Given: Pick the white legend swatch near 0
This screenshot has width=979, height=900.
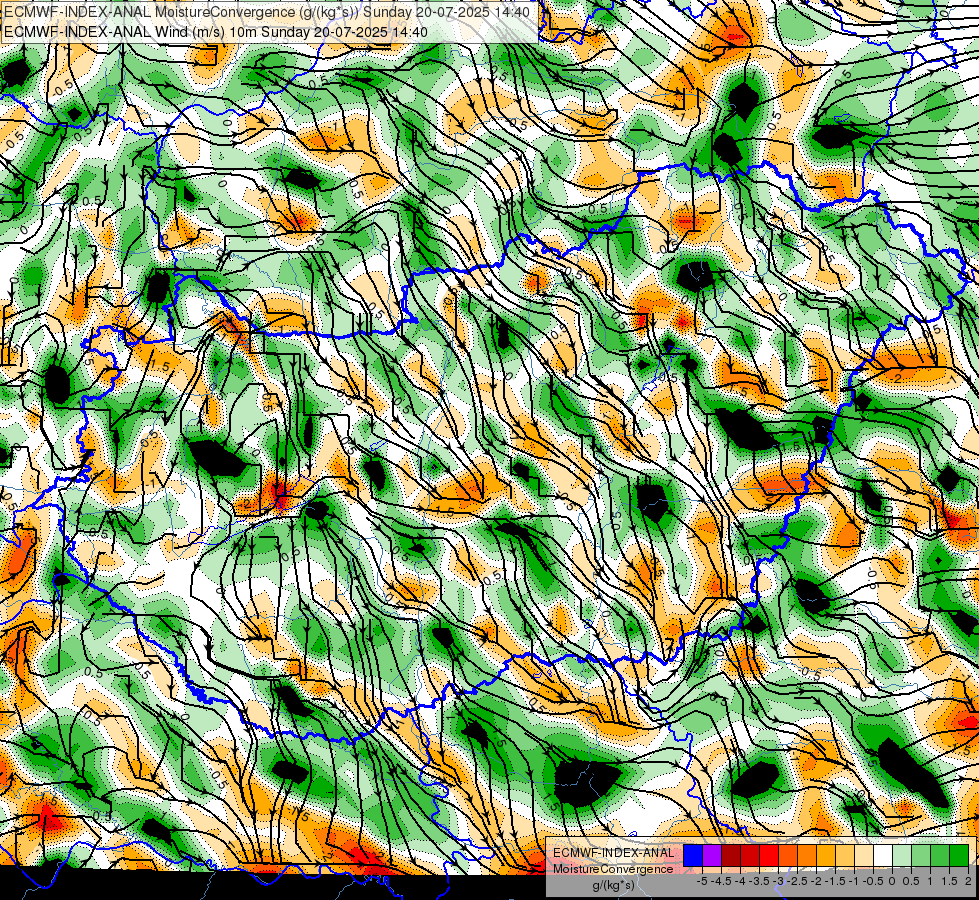Looking at the screenshot, I should 883,856.
